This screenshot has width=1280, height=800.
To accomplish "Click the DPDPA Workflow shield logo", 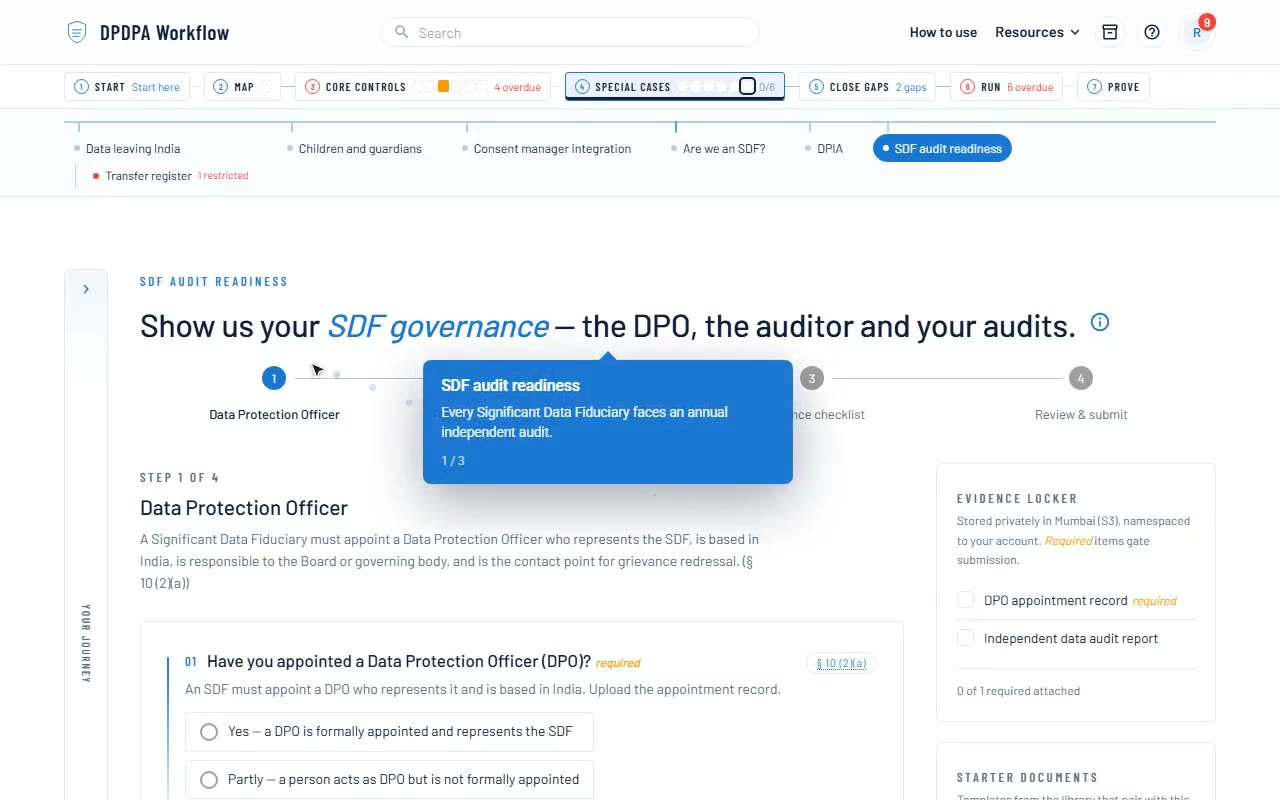I will 77,32.
